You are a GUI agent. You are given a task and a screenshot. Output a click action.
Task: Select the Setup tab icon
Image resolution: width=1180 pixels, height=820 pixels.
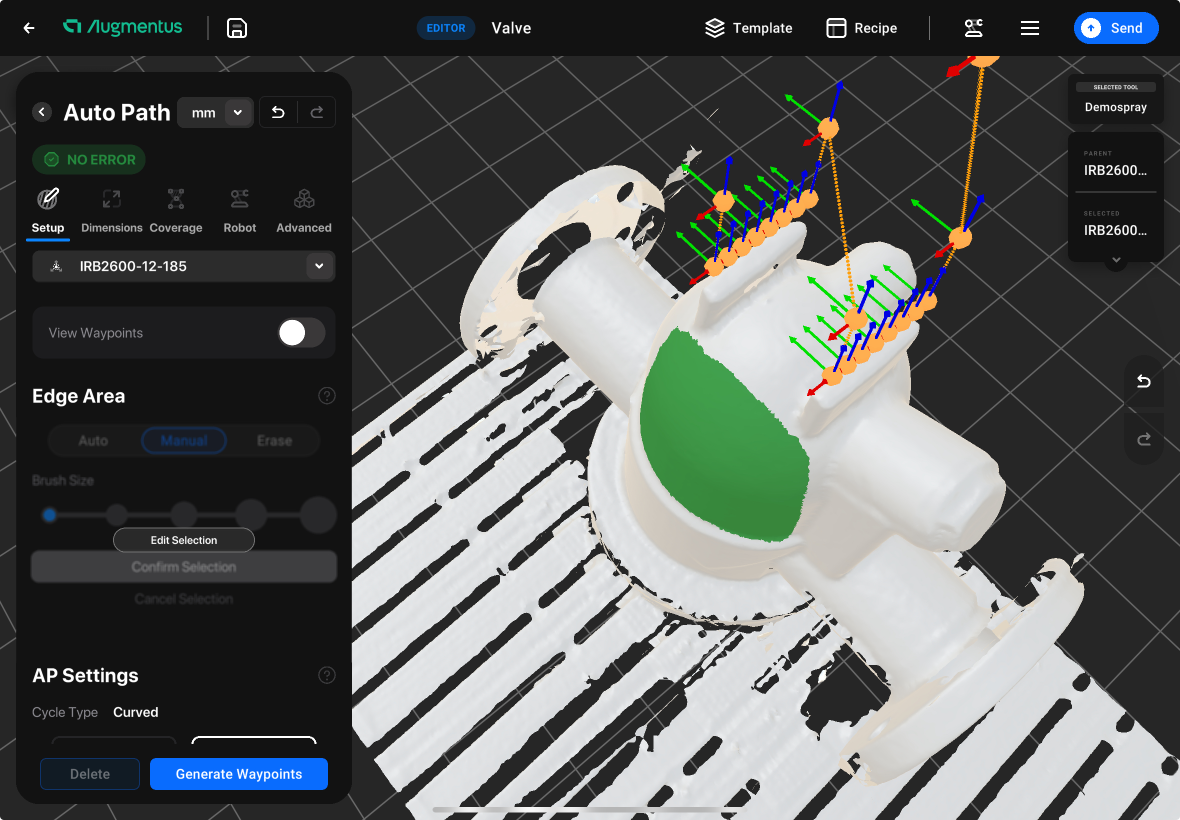(x=47, y=199)
